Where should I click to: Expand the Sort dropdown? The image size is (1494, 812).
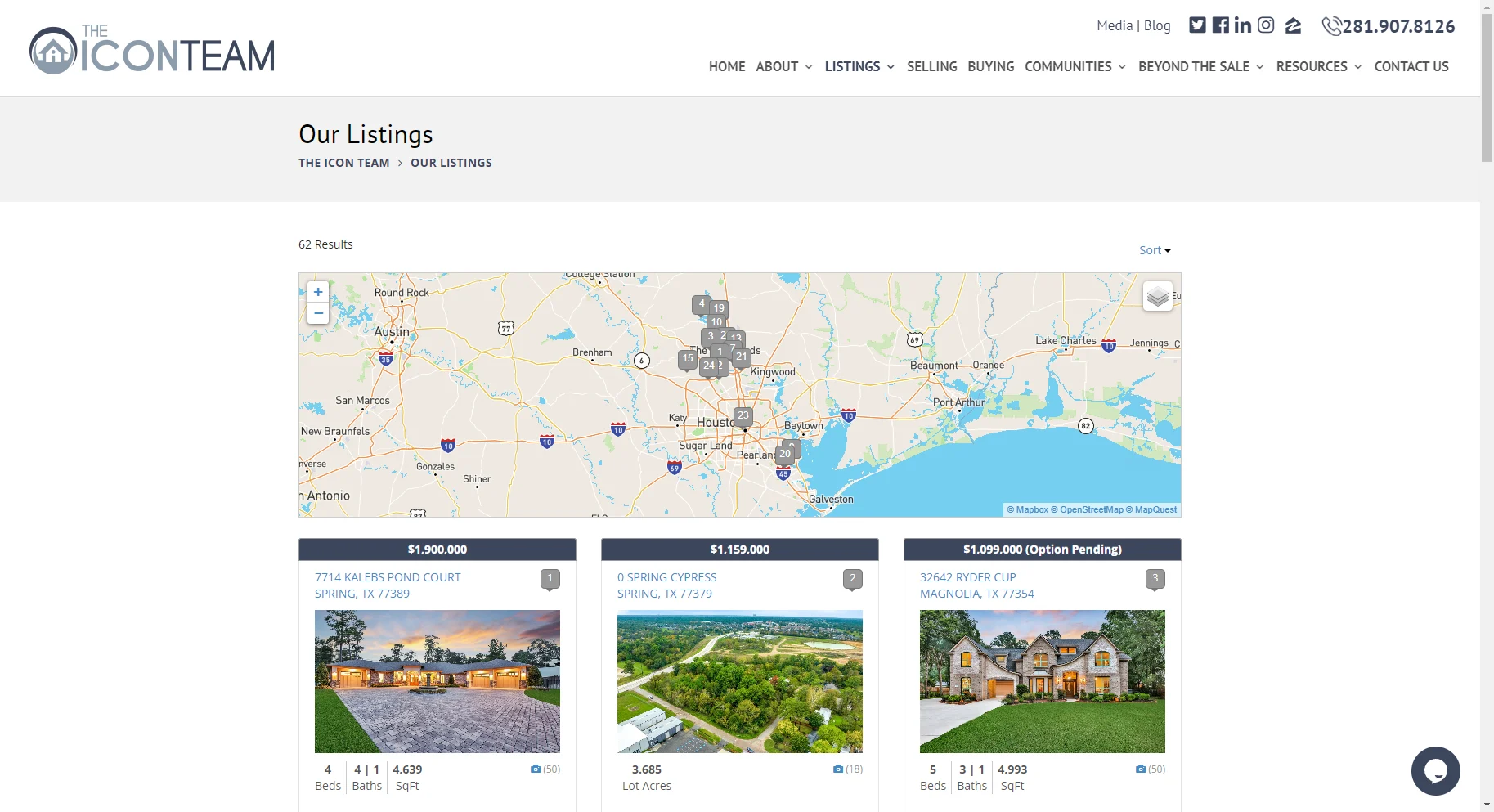1155,250
